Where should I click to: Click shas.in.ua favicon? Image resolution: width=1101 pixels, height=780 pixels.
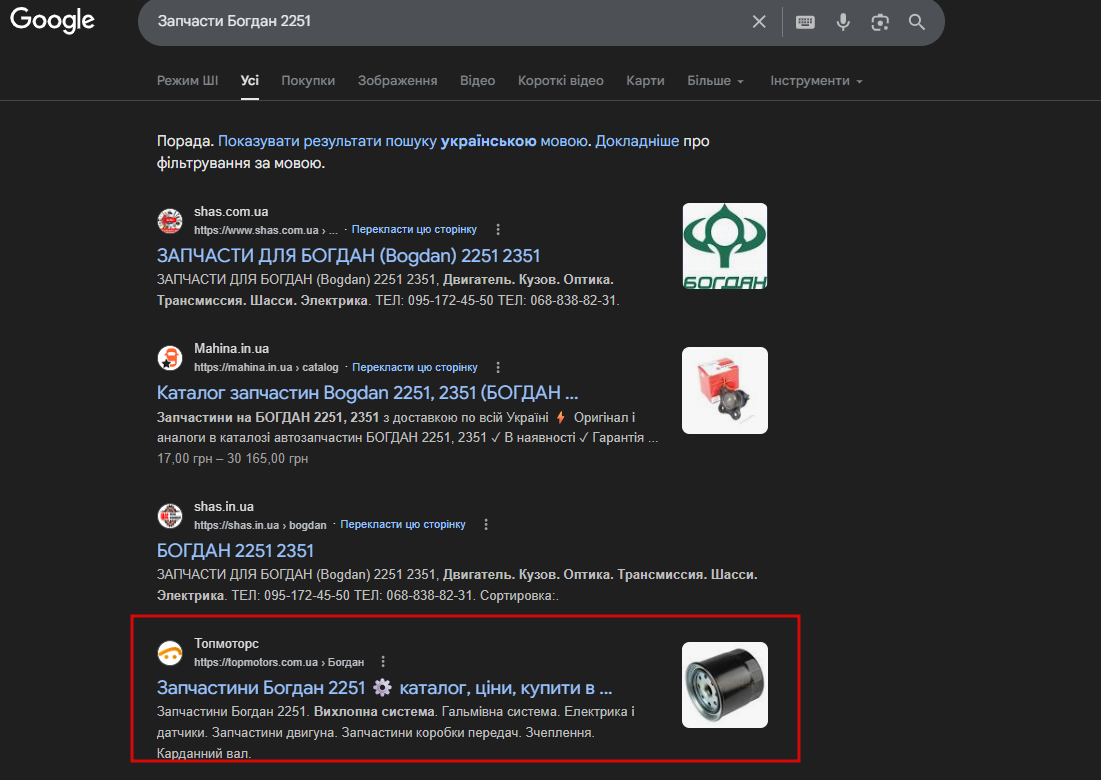coord(170,516)
